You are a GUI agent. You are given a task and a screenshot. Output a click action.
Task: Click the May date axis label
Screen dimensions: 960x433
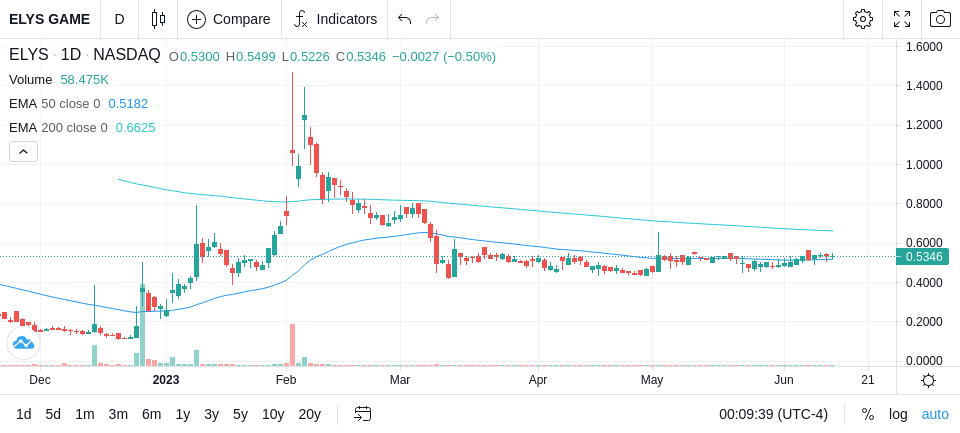[652, 380]
